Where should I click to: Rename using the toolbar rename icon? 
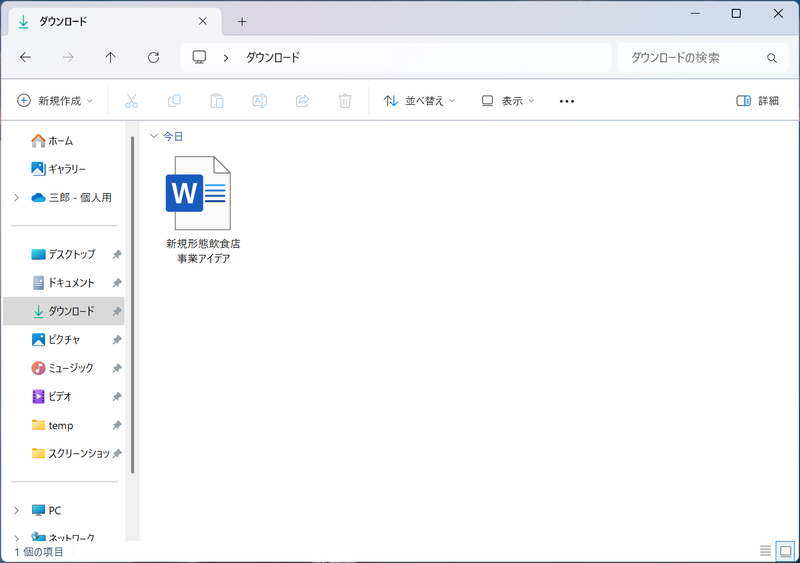pos(260,101)
